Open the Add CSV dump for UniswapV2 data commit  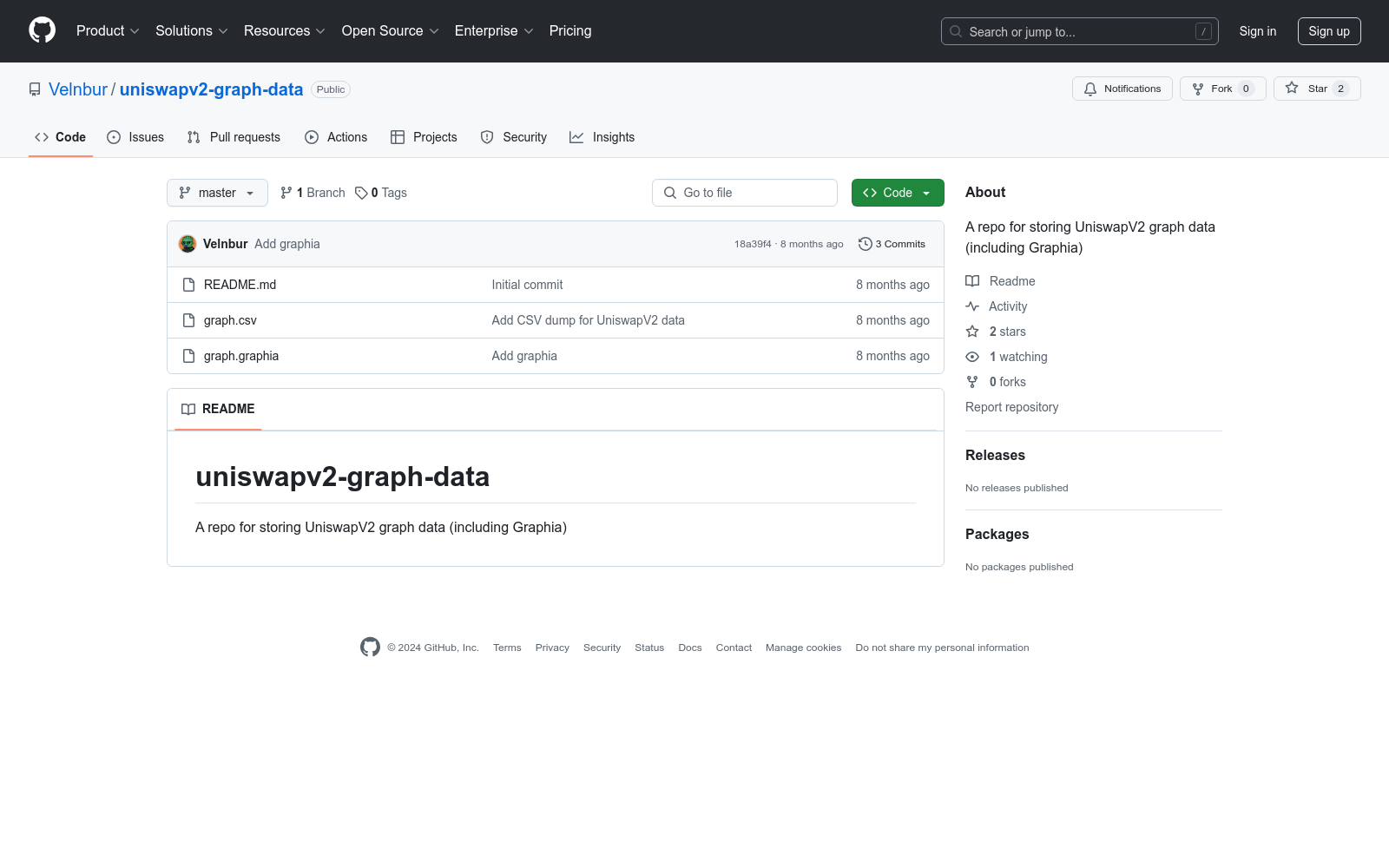pos(588,320)
